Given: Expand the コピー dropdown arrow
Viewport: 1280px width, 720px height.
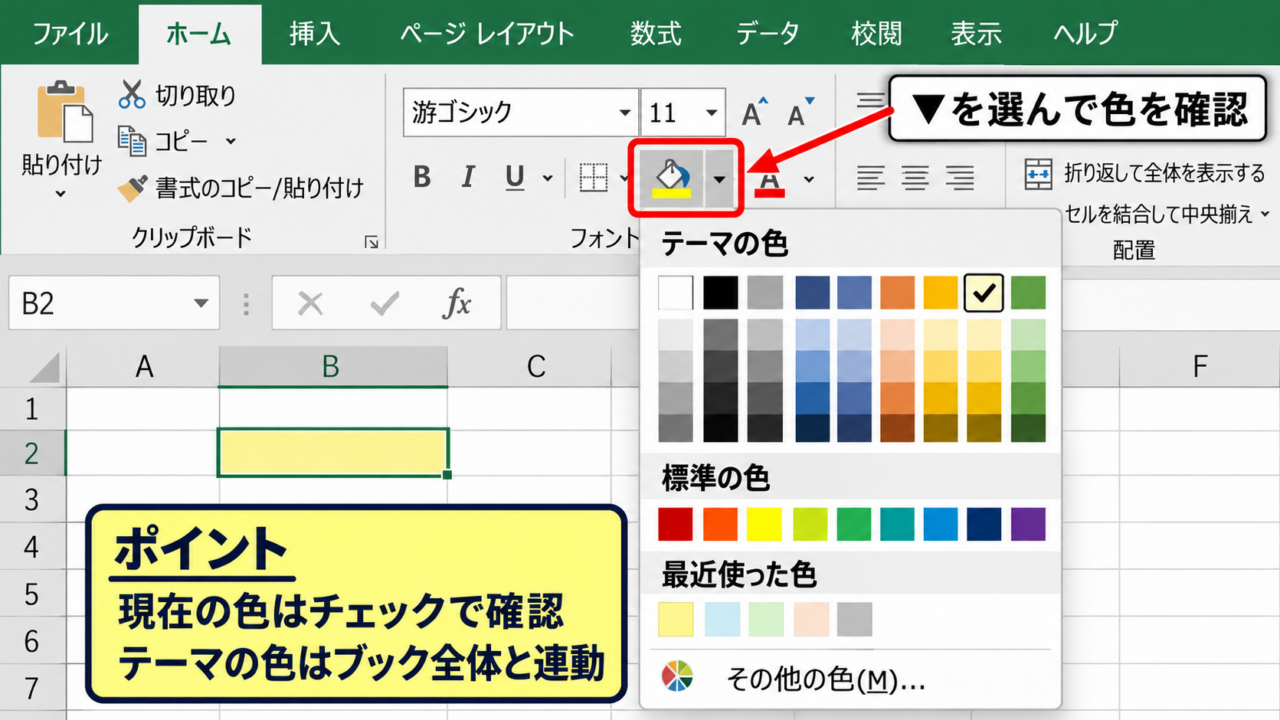Looking at the screenshot, I should click(x=231, y=141).
